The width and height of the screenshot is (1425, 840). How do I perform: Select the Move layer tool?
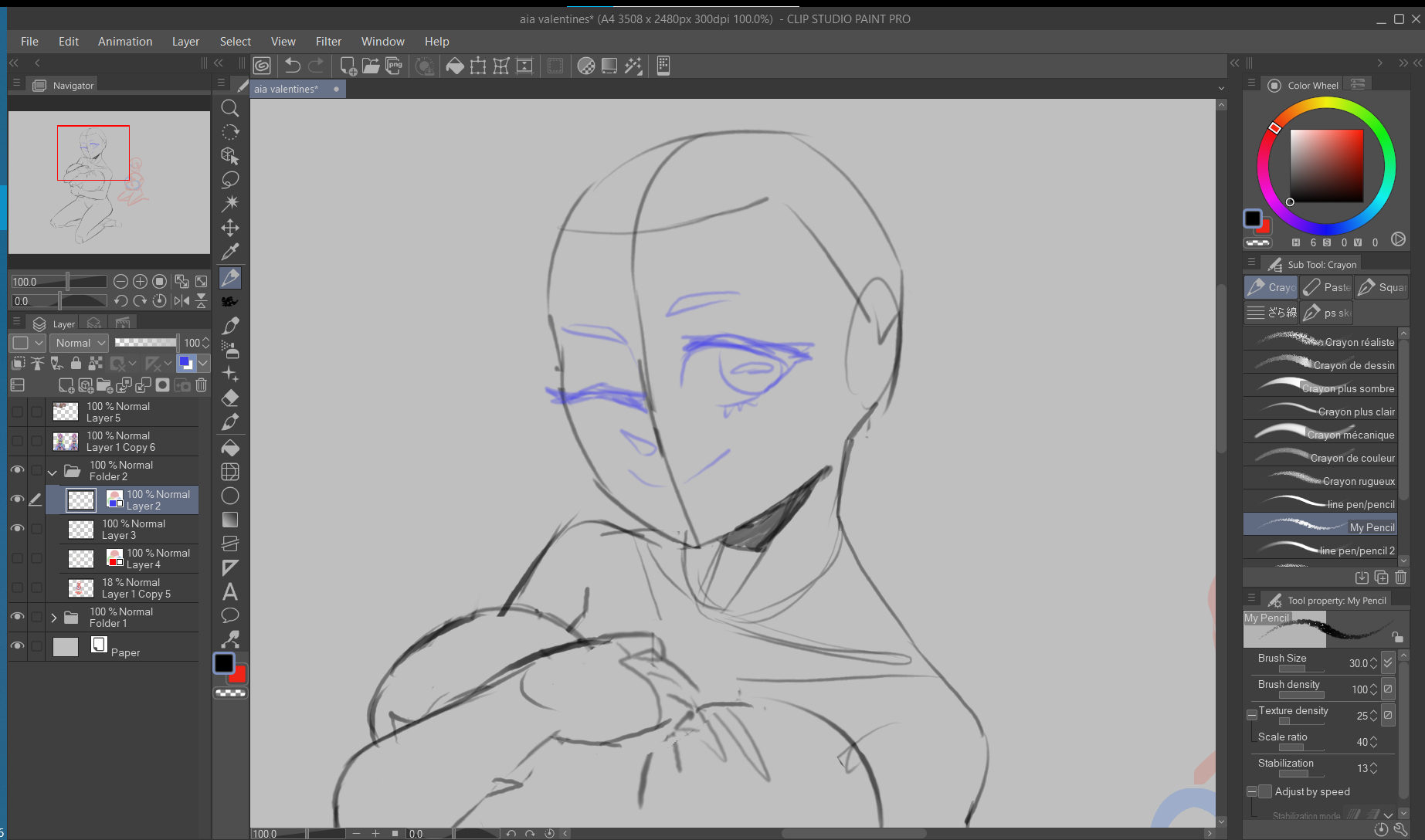pos(230,228)
